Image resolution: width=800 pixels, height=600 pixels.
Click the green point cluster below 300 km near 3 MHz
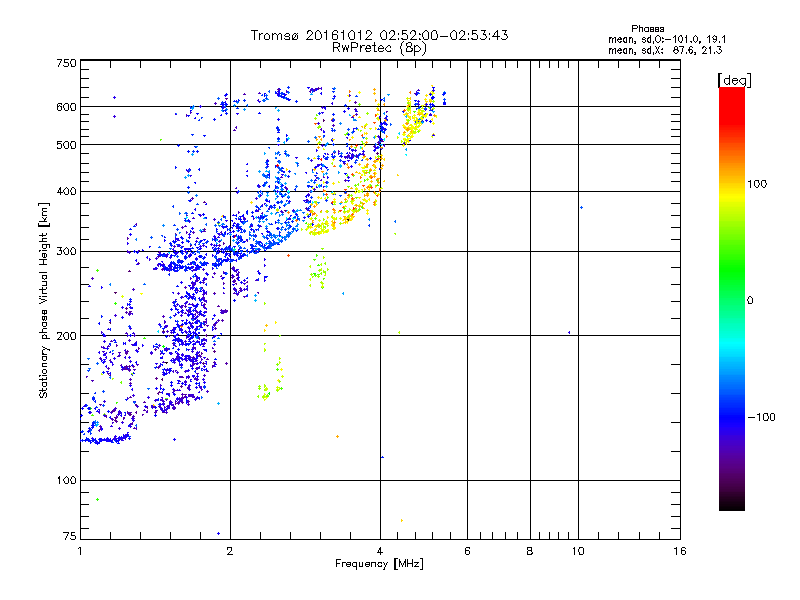(x=318, y=269)
